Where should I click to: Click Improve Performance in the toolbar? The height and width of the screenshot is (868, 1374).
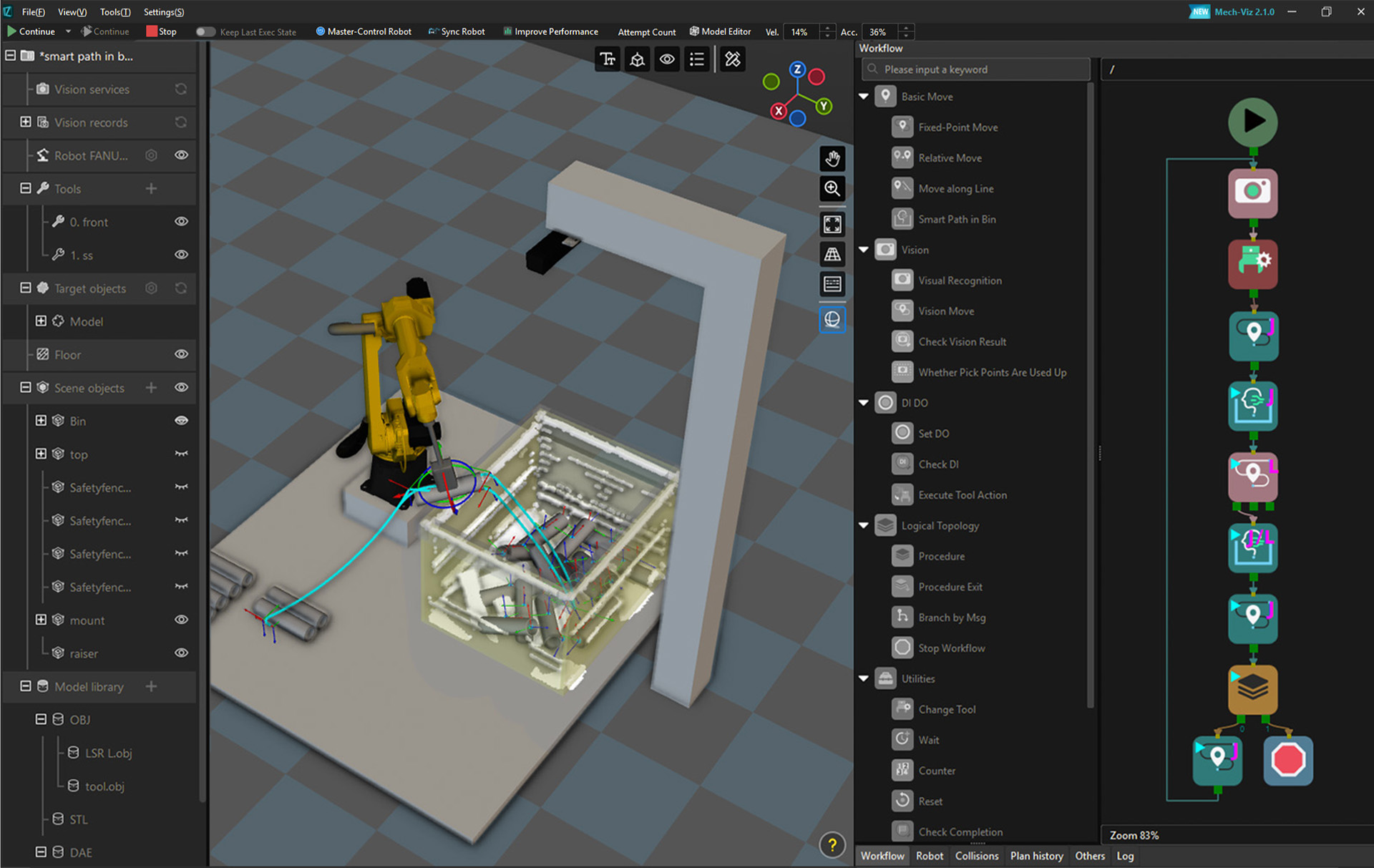point(550,31)
